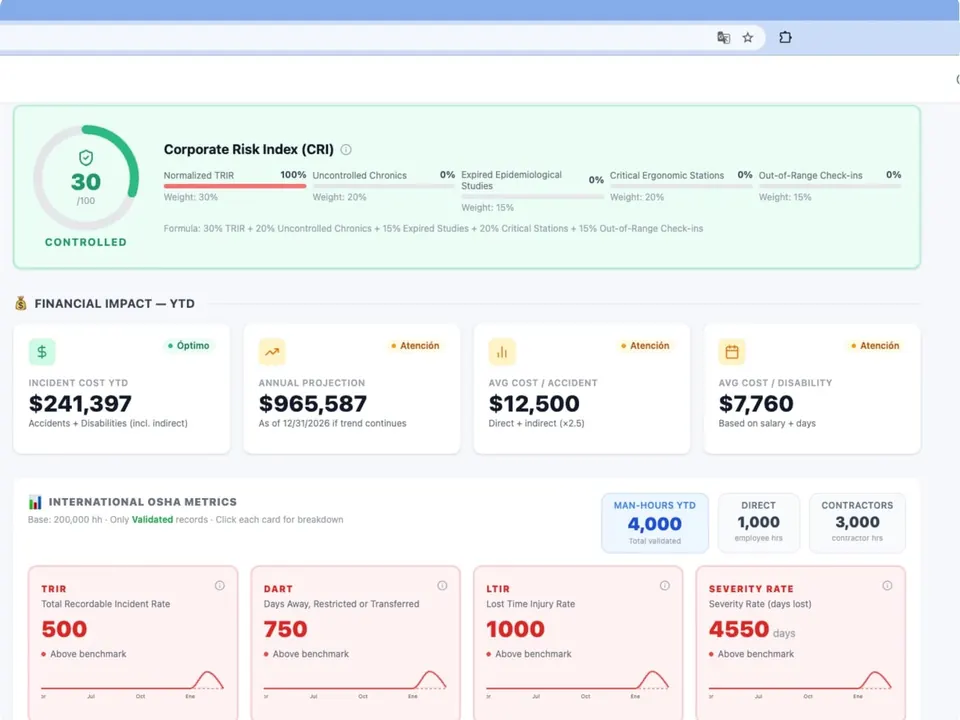Screen dimensions: 960x720
Task: Click the $965,587 annual projection value
Action: (313, 403)
